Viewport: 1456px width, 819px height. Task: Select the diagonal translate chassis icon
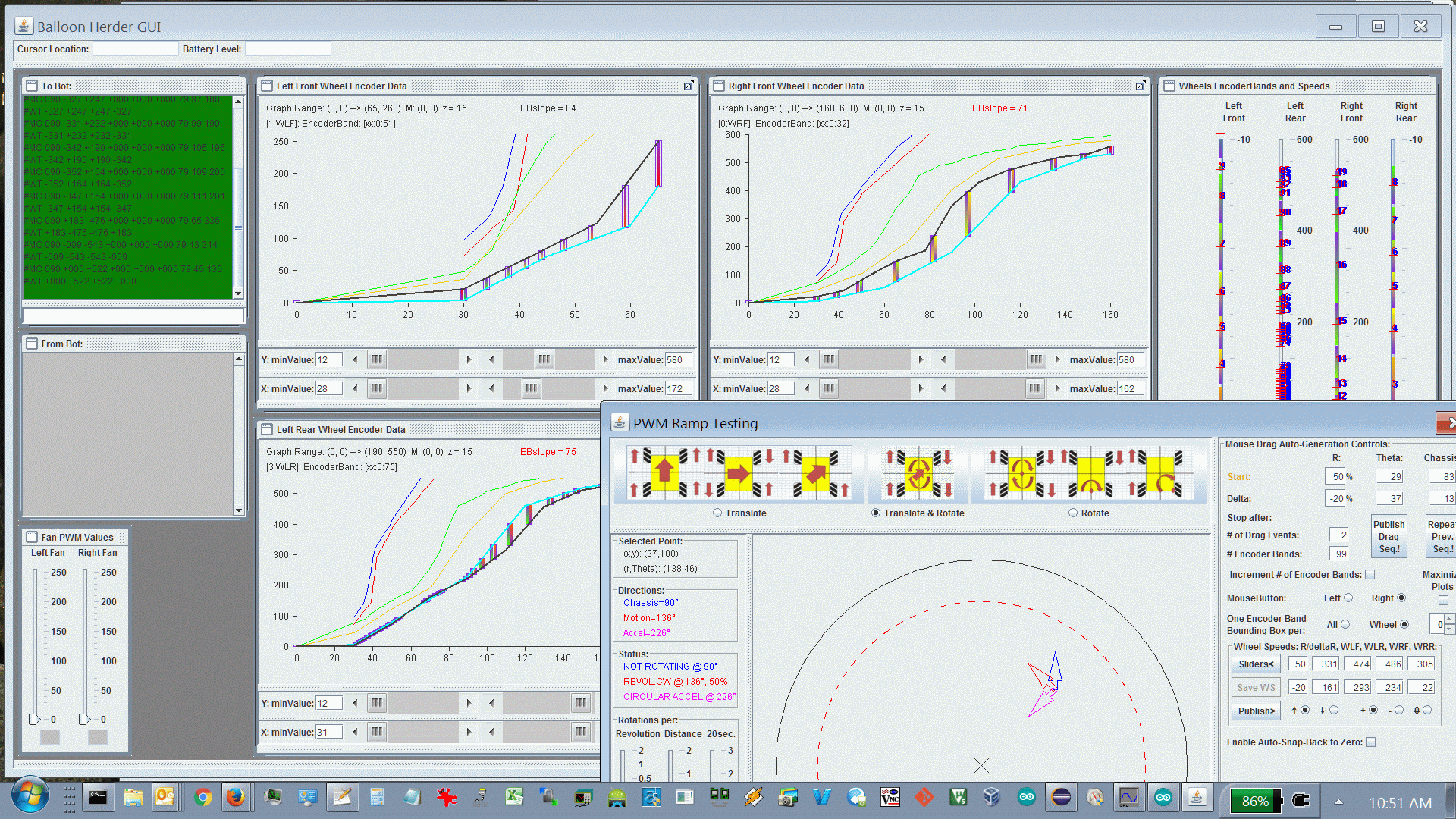(815, 473)
